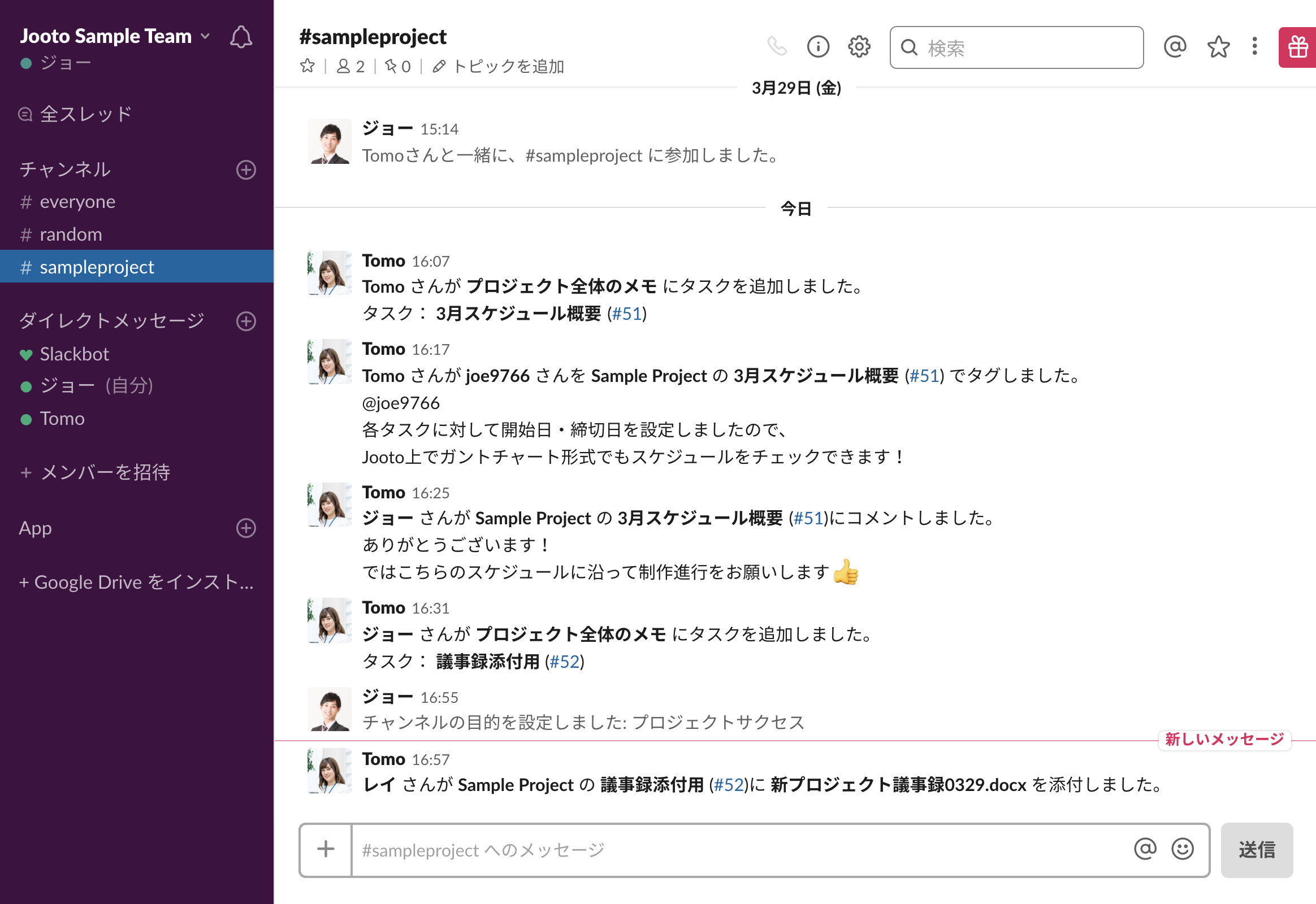Show channel details with info icon

click(818, 46)
